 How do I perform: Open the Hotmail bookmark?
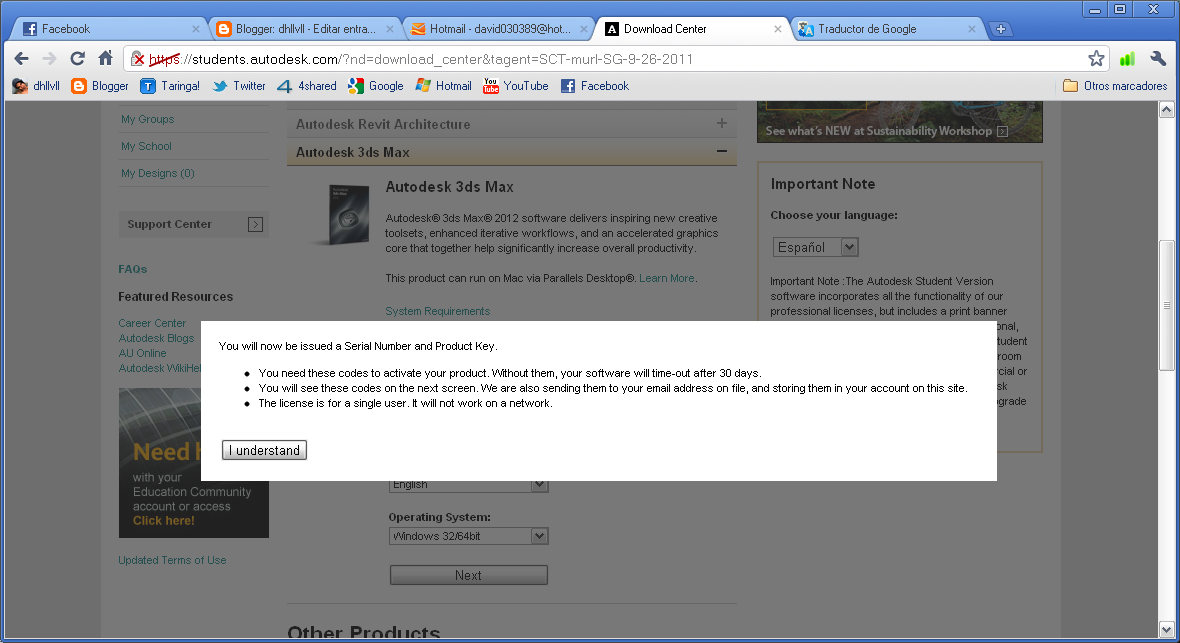click(x=443, y=86)
